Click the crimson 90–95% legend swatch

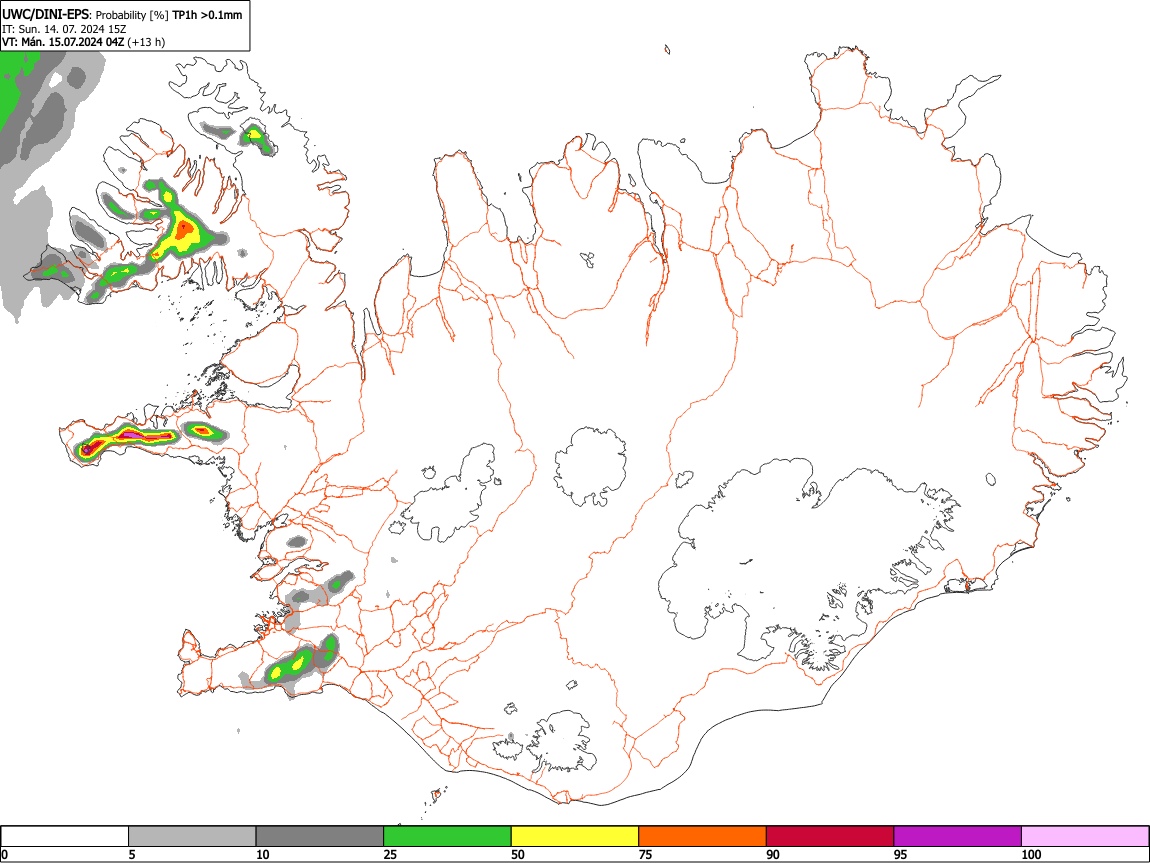[830, 837]
